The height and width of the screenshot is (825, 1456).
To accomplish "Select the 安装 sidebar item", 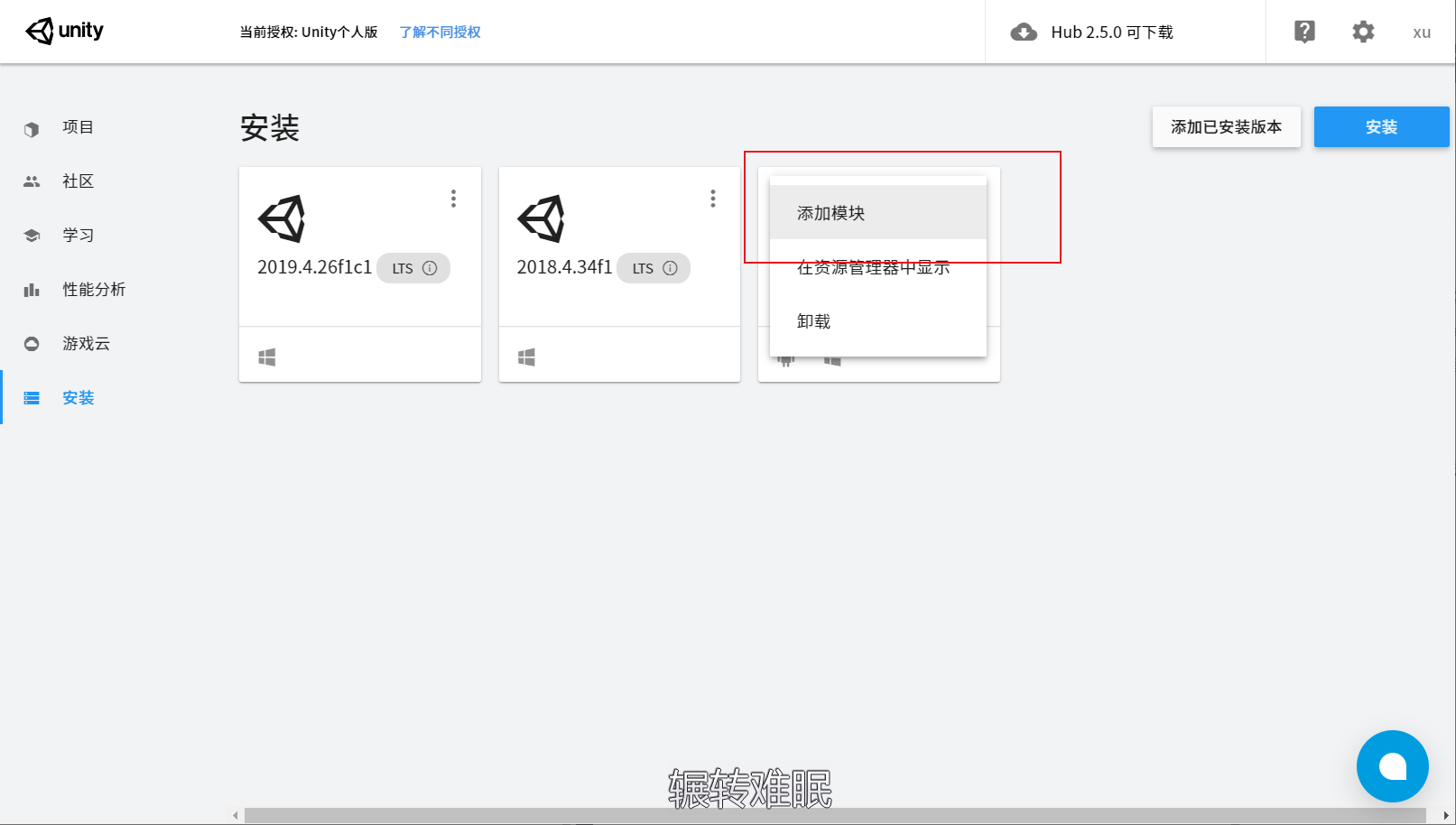I will [x=78, y=398].
